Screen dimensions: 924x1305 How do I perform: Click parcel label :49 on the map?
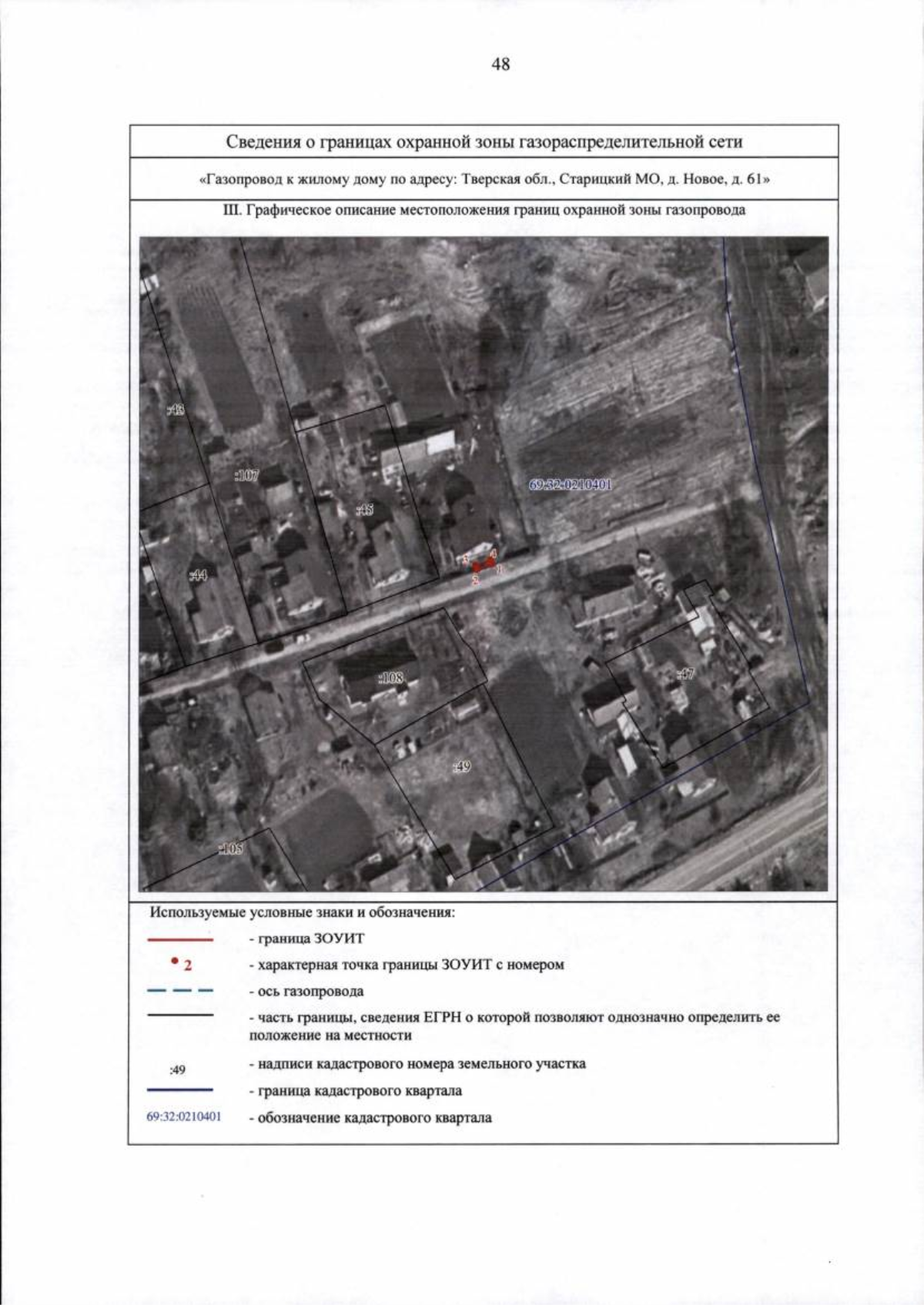pyautogui.click(x=461, y=767)
